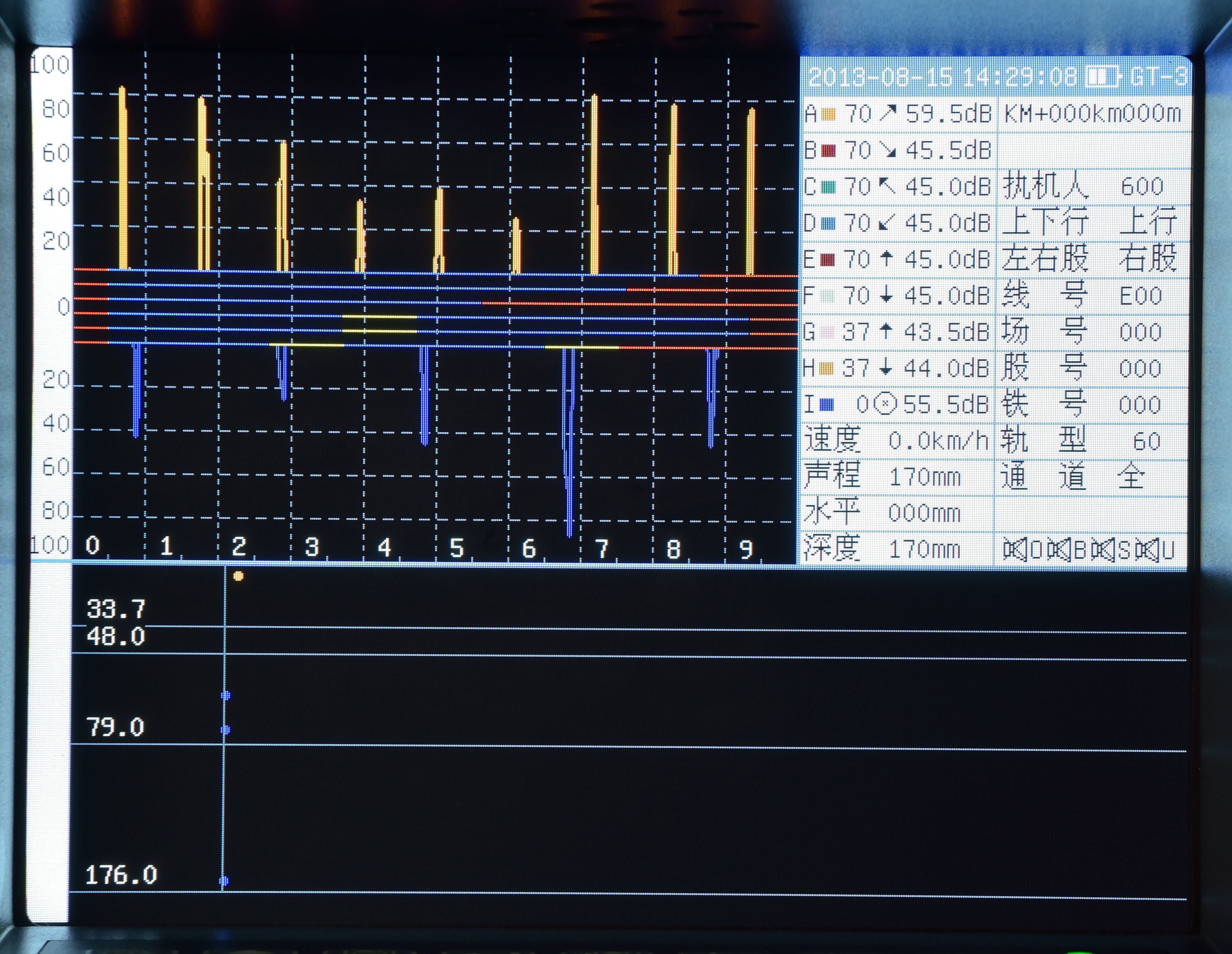The image size is (1232, 954).
Task: Click the KM+000km000m mileage field
Action: (x=1093, y=114)
